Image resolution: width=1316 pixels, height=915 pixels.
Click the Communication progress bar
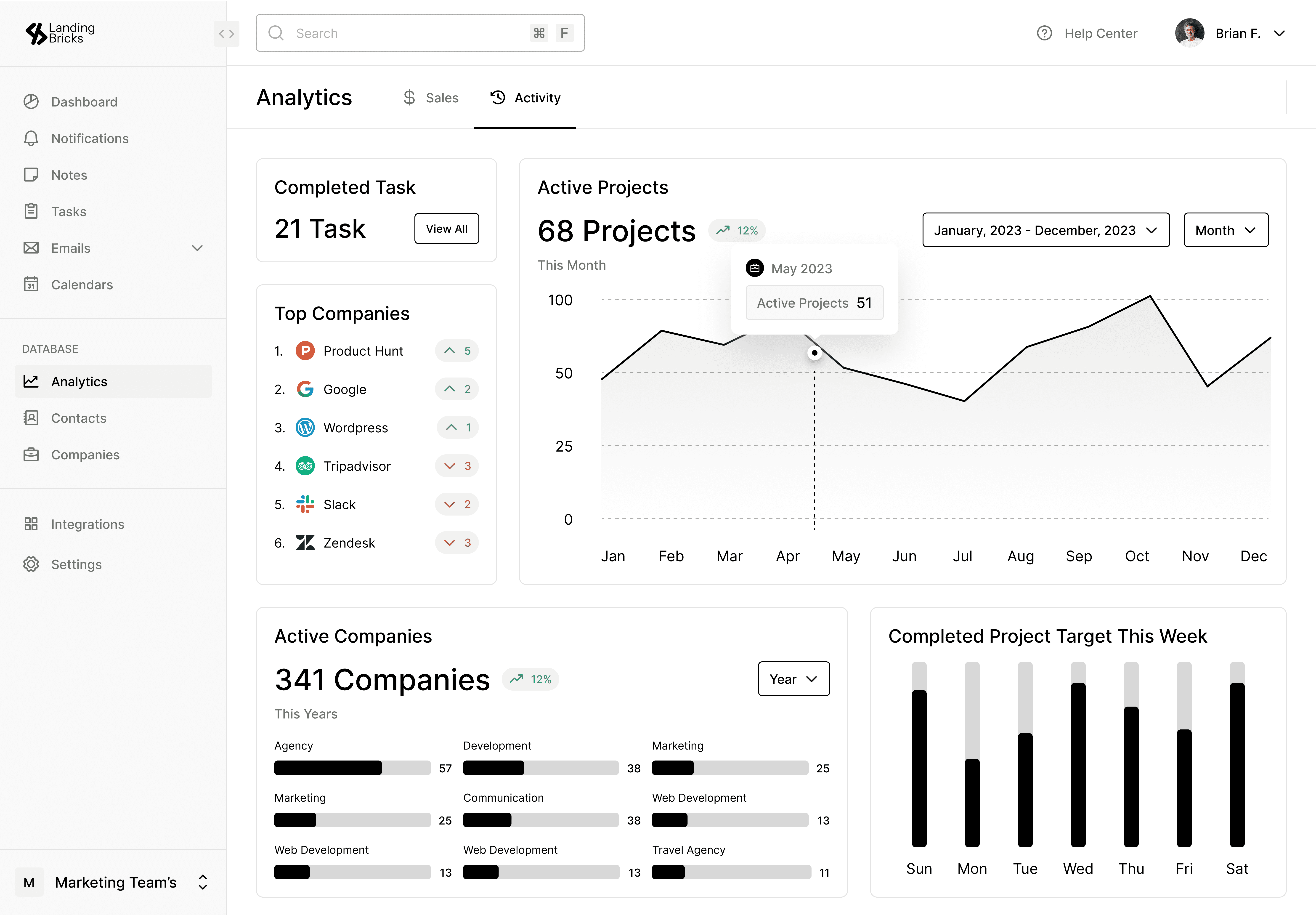tap(541, 820)
